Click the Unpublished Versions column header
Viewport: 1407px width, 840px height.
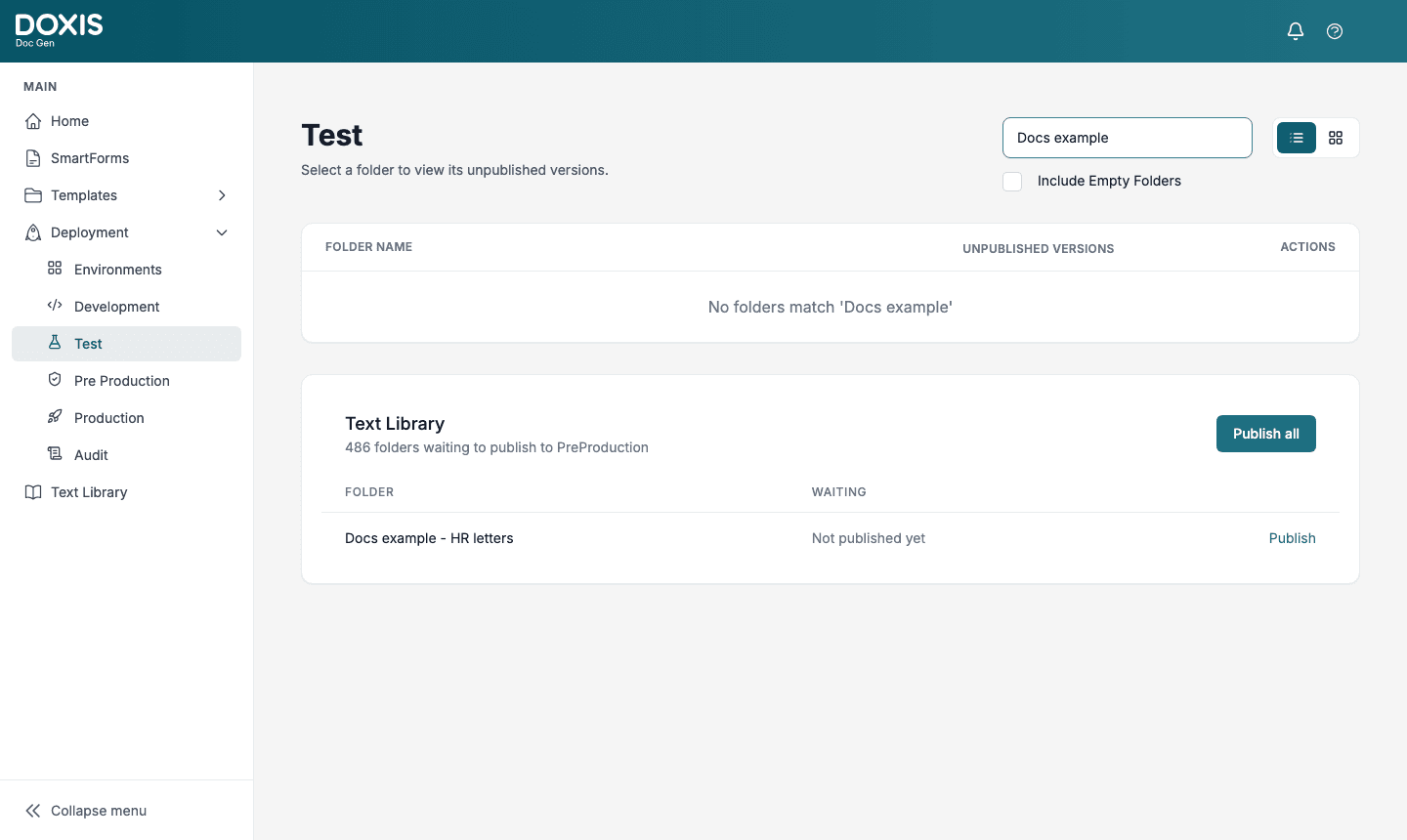[1038, 249]
